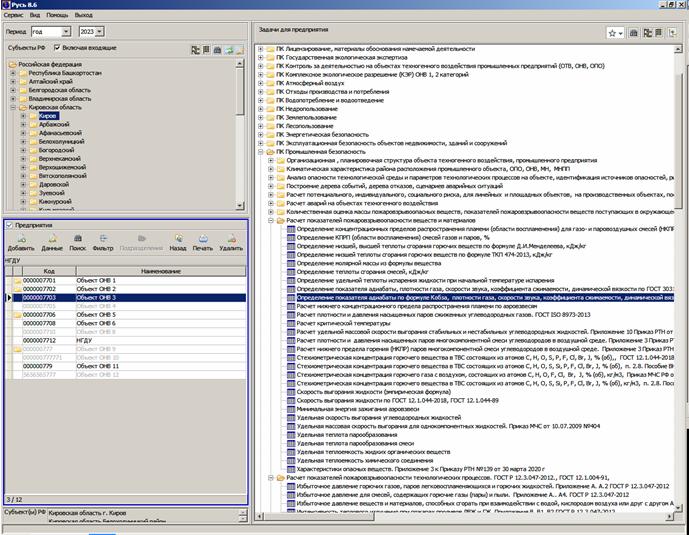Toggle the Включая входящие checkbox
689x535 pixels.
(x=56, y=47)
